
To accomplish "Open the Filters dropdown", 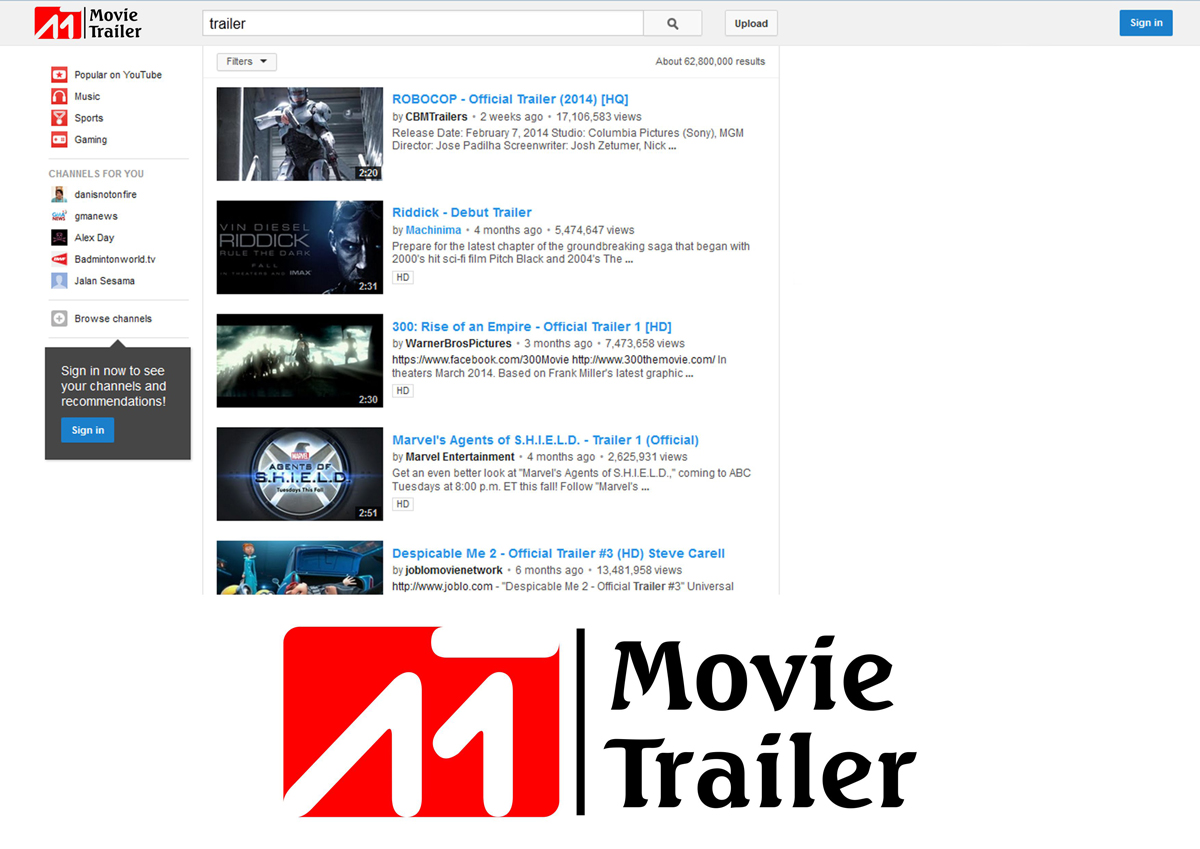I will (247, 62).
